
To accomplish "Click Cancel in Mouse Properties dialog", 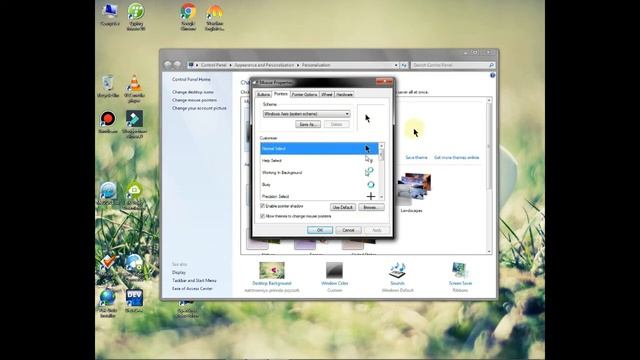I will [x=348, y=230].
